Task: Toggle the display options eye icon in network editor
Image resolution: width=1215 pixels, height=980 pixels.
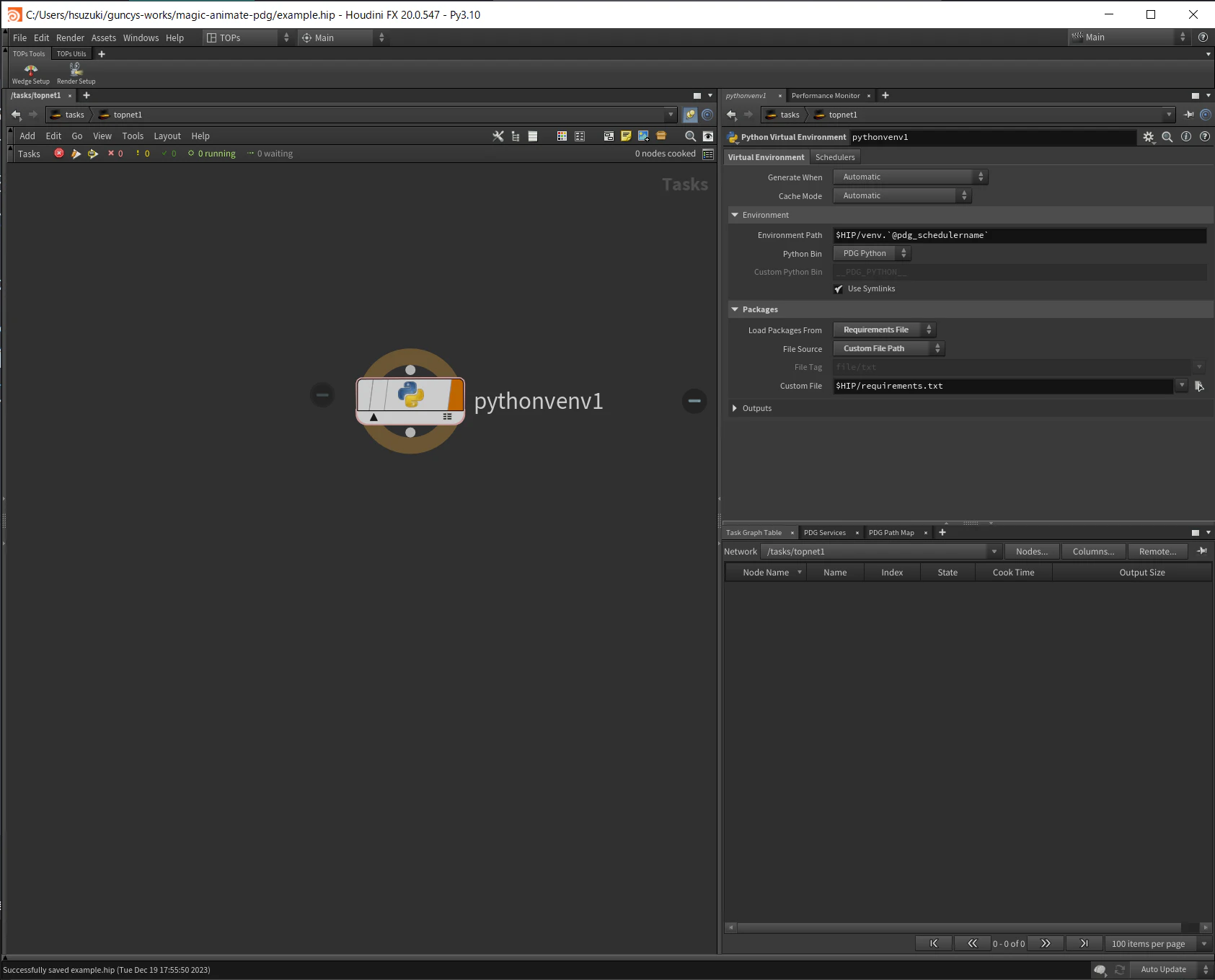Action: (x=708, y=136)
